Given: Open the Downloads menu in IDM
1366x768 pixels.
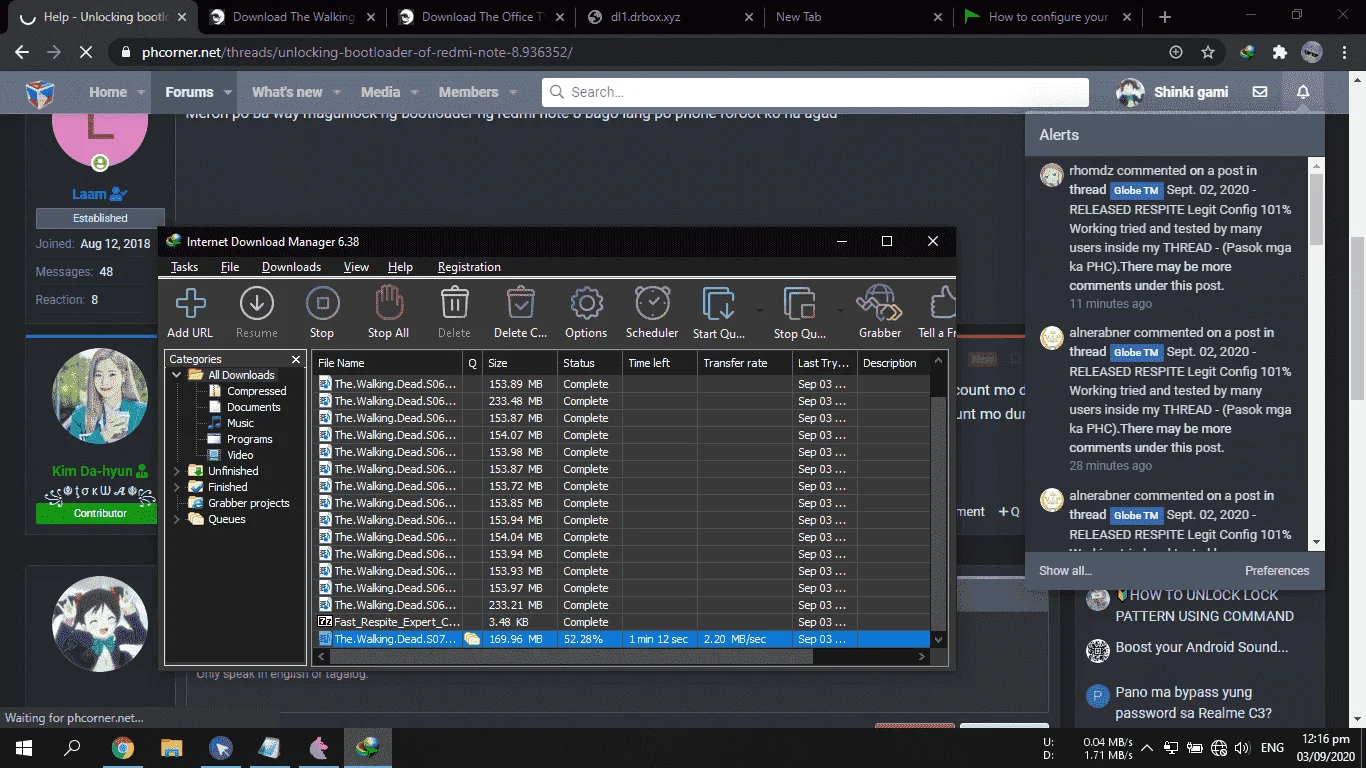Looking at the screenshot, I should pos(291,267).
